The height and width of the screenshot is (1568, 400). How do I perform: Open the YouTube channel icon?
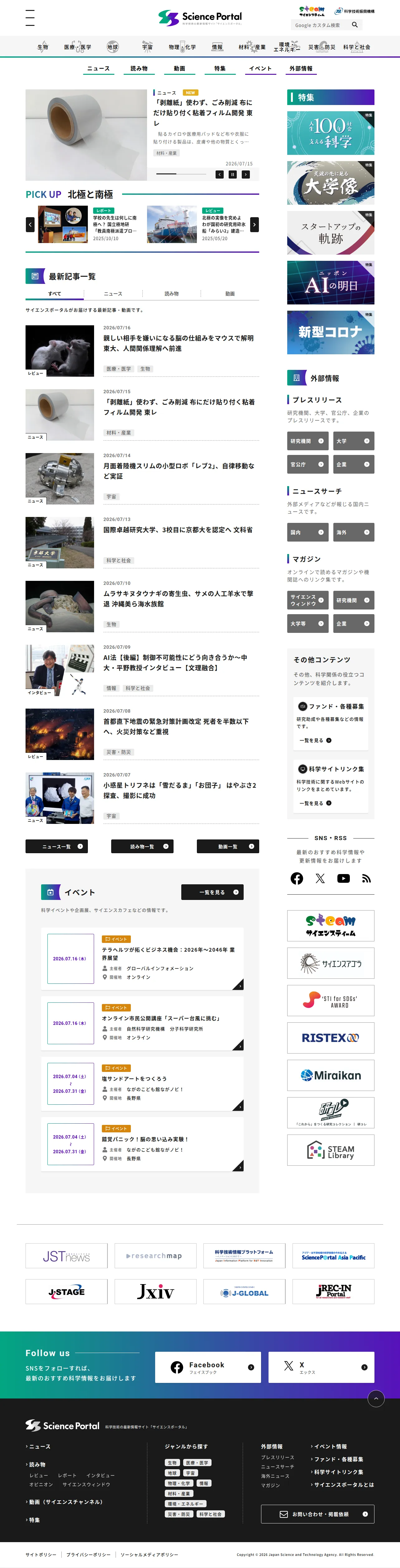[x=343, y=878]
